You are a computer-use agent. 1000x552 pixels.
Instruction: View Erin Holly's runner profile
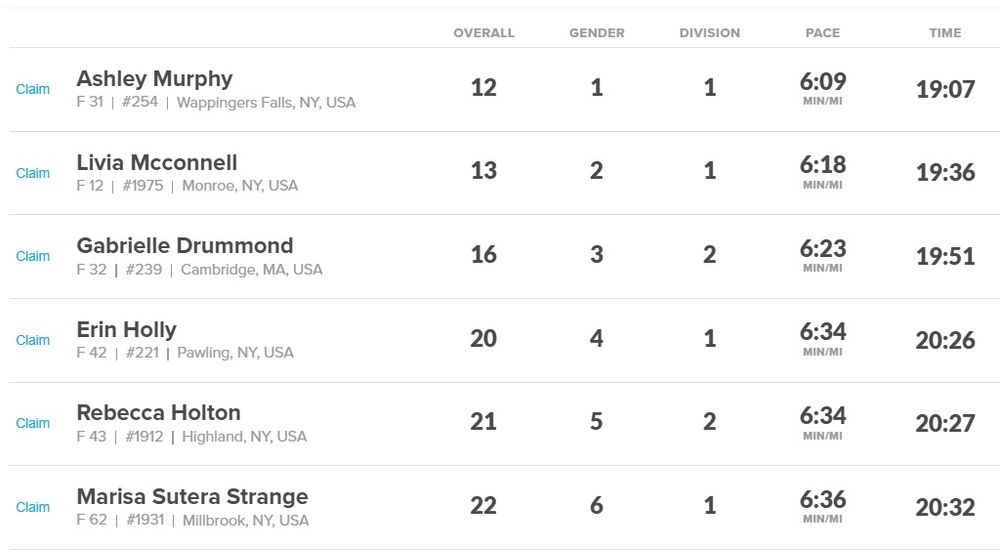tap(126, 329)
